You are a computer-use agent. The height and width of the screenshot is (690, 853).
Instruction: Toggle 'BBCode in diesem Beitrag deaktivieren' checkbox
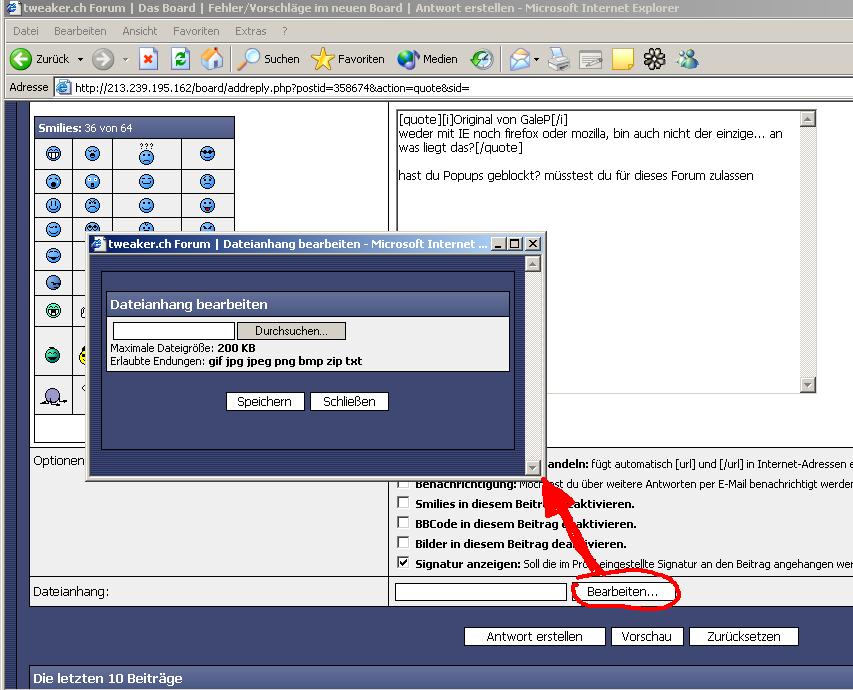tap(403, 523)
